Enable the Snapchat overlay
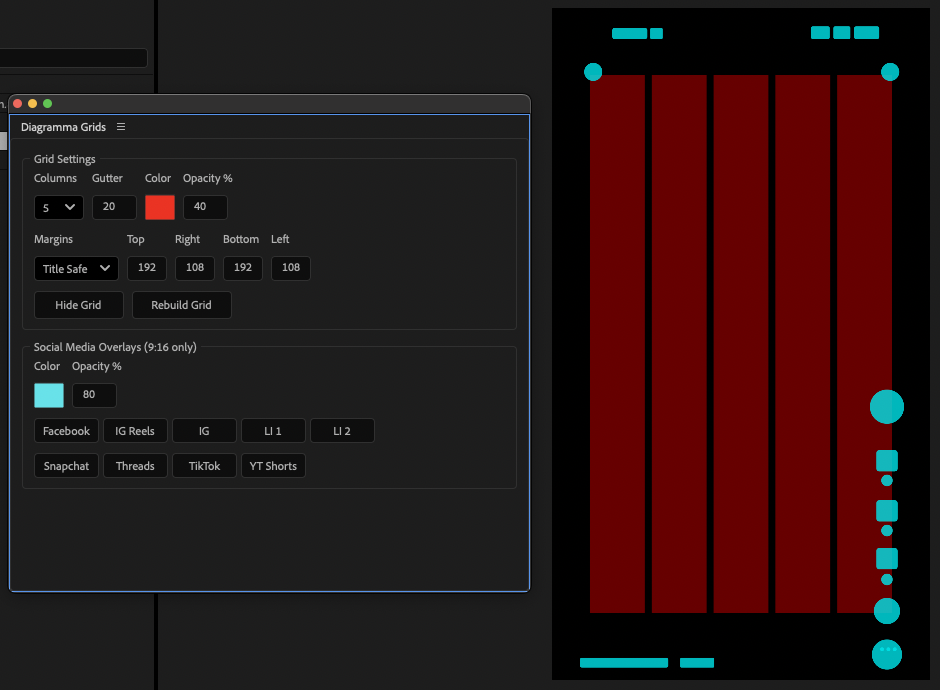 pos(66,465)
